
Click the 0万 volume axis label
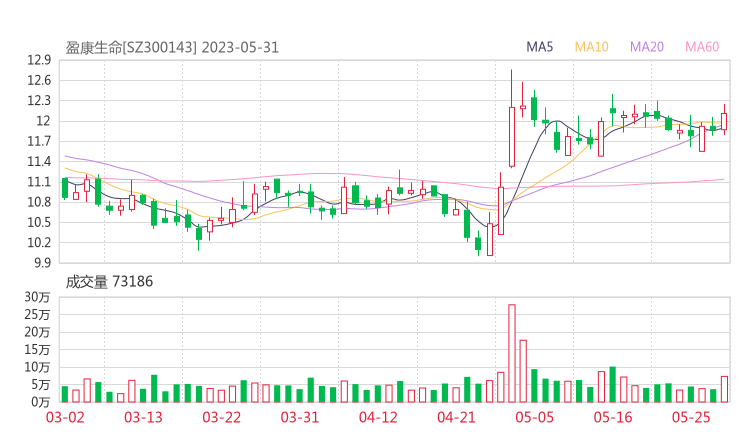click(x=41, y=402)
